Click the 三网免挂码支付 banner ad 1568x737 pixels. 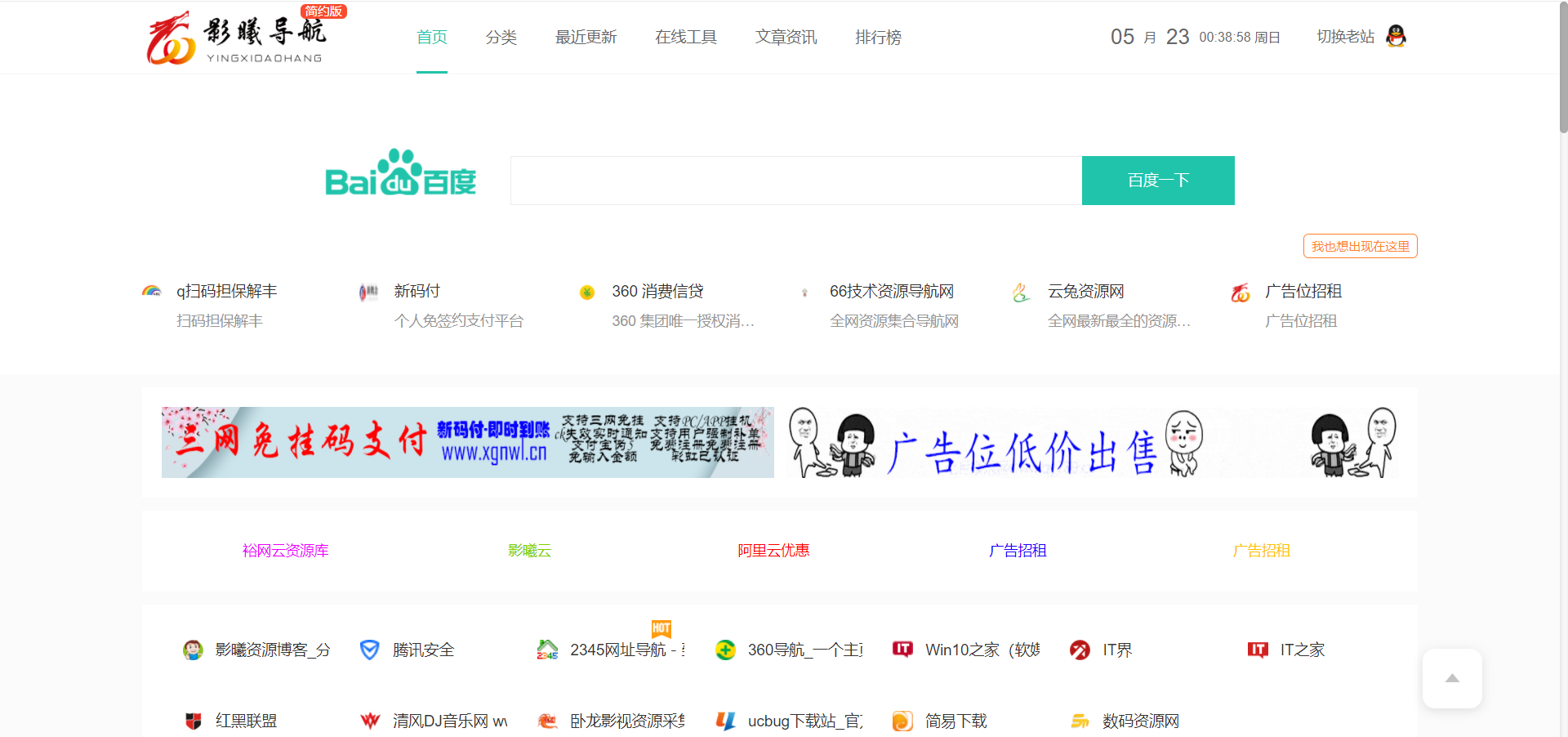point(468,442)
